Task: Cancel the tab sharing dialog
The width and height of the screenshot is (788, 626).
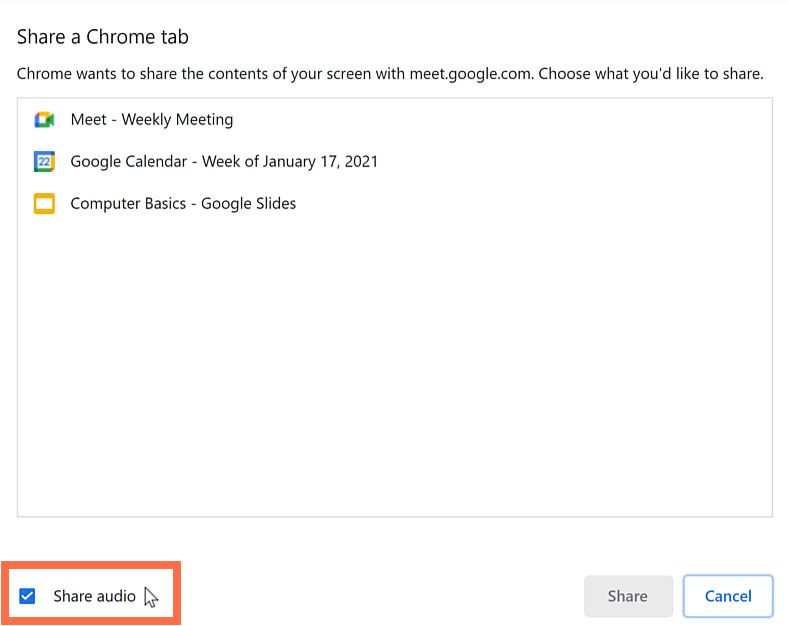Action: tap(727, 596)
